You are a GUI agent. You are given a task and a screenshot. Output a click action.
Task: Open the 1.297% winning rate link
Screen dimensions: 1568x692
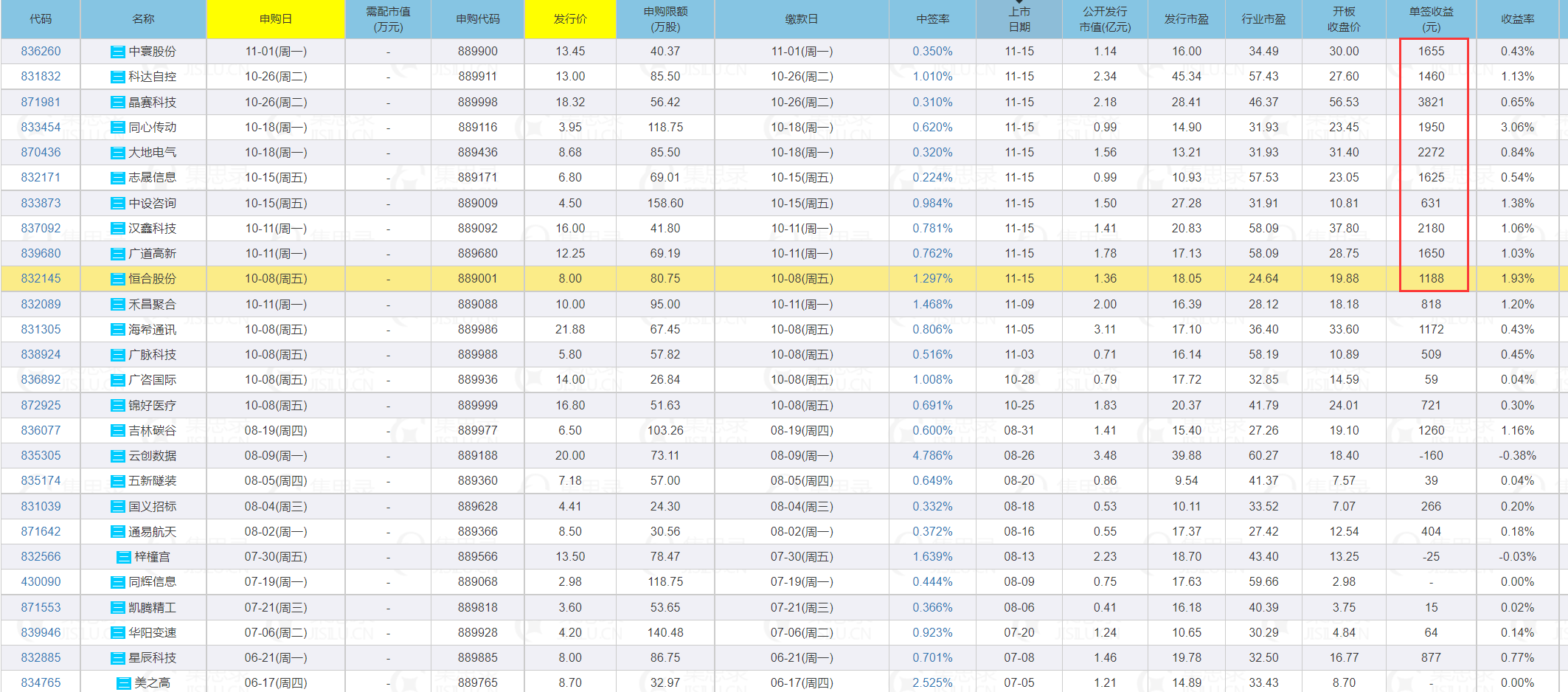tap(932, 279)
